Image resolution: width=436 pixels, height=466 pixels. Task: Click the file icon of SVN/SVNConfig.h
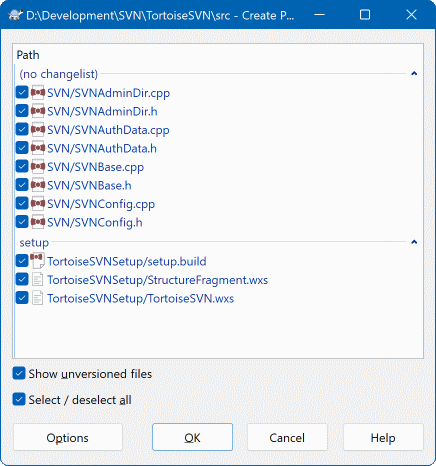tap(38, 222)
